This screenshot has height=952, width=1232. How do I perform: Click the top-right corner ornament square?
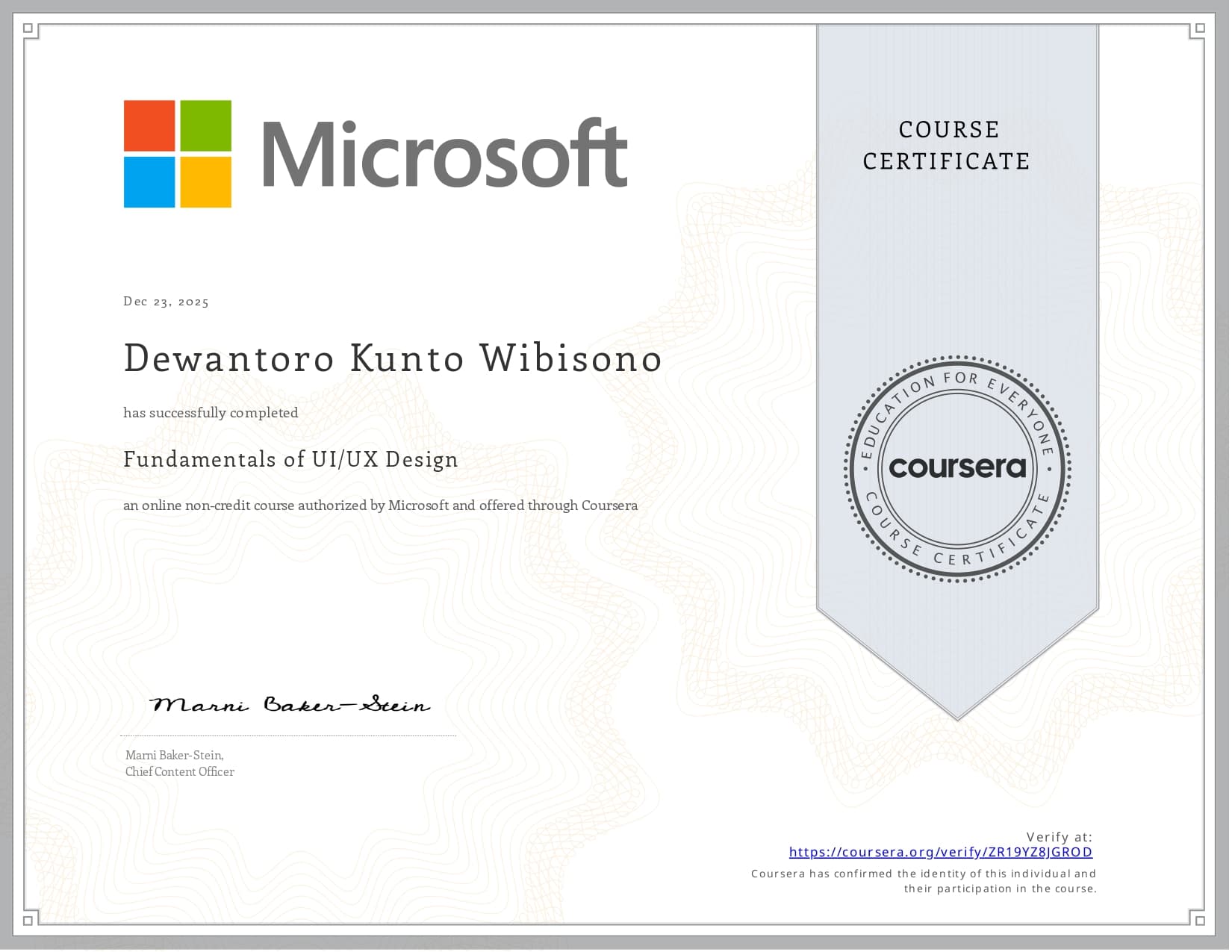pos(1199,29)
